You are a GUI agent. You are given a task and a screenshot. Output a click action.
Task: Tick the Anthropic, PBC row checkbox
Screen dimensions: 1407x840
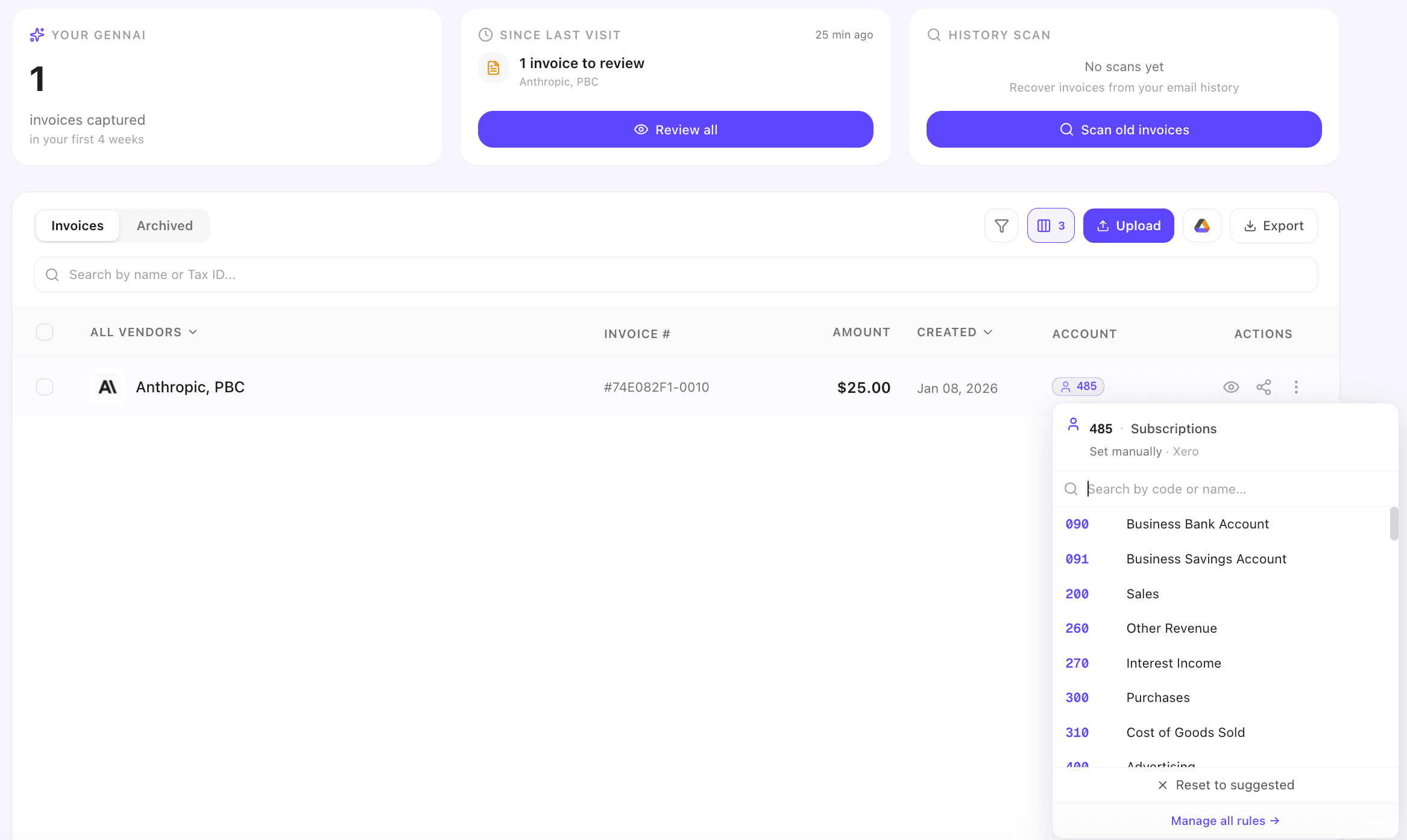click(x=45, y=387)
